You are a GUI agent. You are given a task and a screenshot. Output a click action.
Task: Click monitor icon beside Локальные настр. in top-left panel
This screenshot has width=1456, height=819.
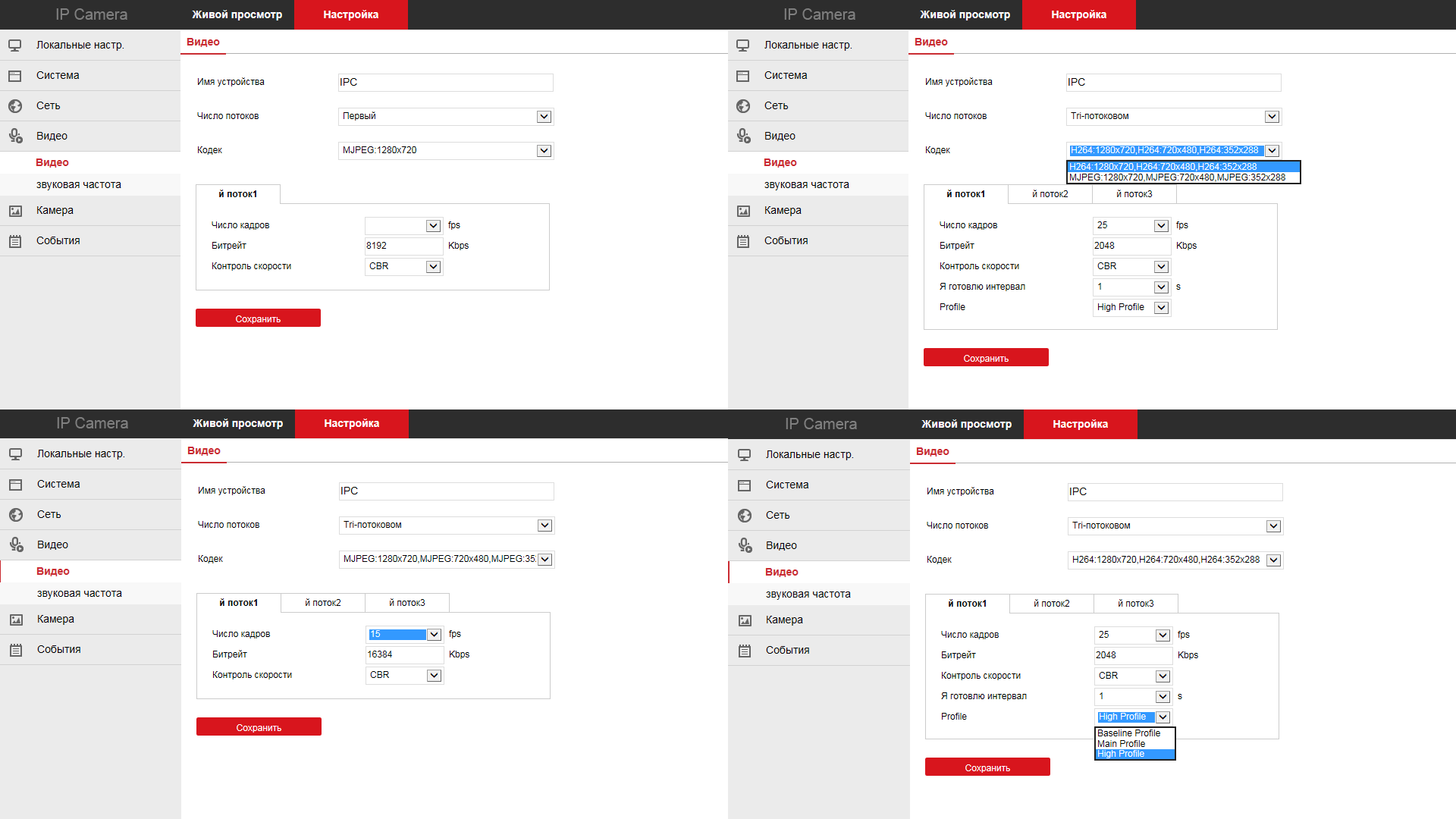click(15, 45)
